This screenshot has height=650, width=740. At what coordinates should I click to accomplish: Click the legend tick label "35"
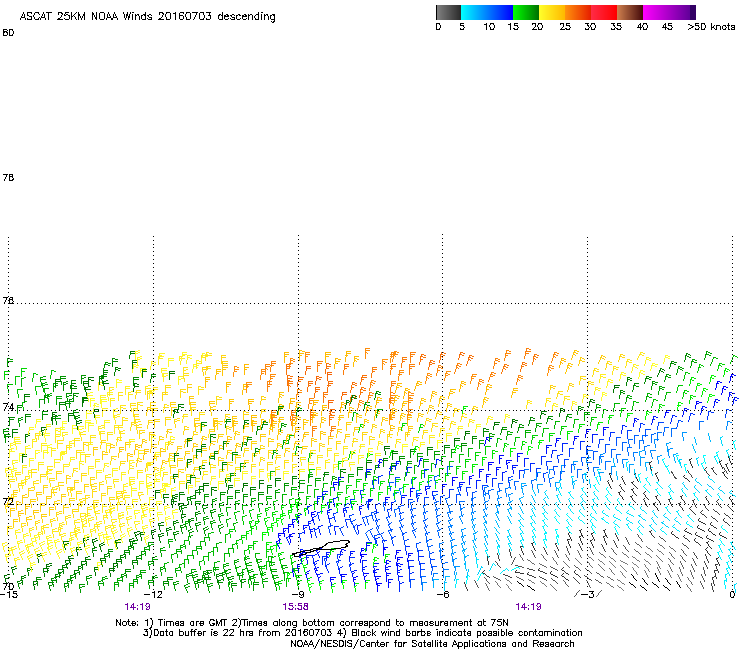click(x=616, y=27)
